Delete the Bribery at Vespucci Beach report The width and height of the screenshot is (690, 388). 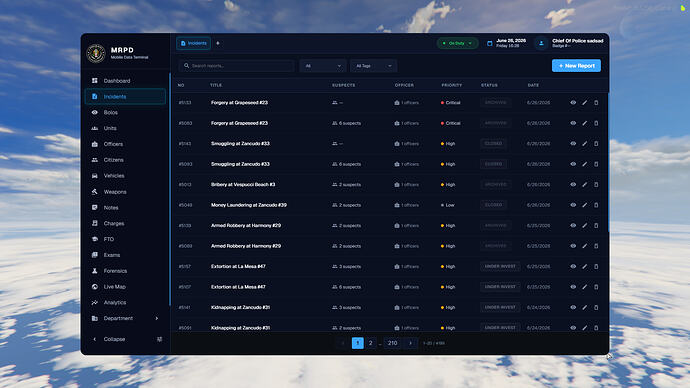click(x=596, y=185)
